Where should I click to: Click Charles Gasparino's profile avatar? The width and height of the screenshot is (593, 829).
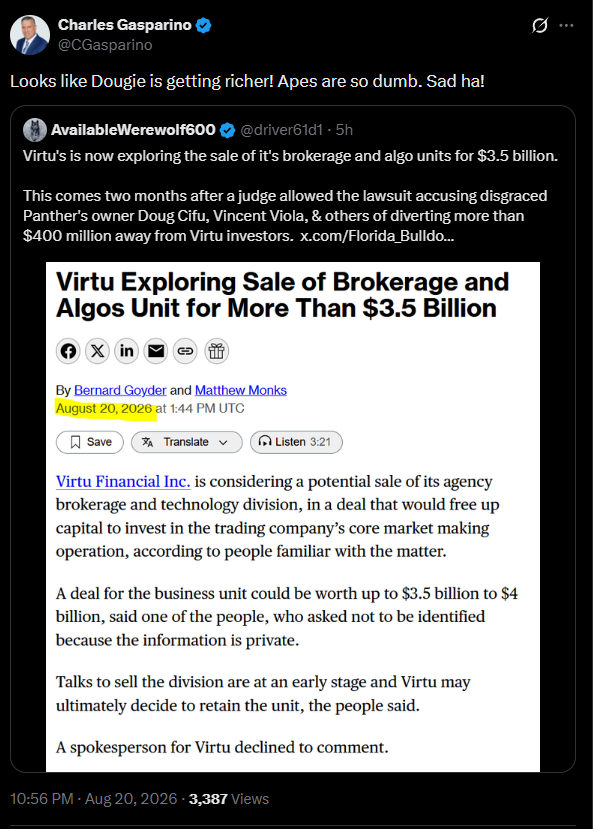click(x=30, y=35)
